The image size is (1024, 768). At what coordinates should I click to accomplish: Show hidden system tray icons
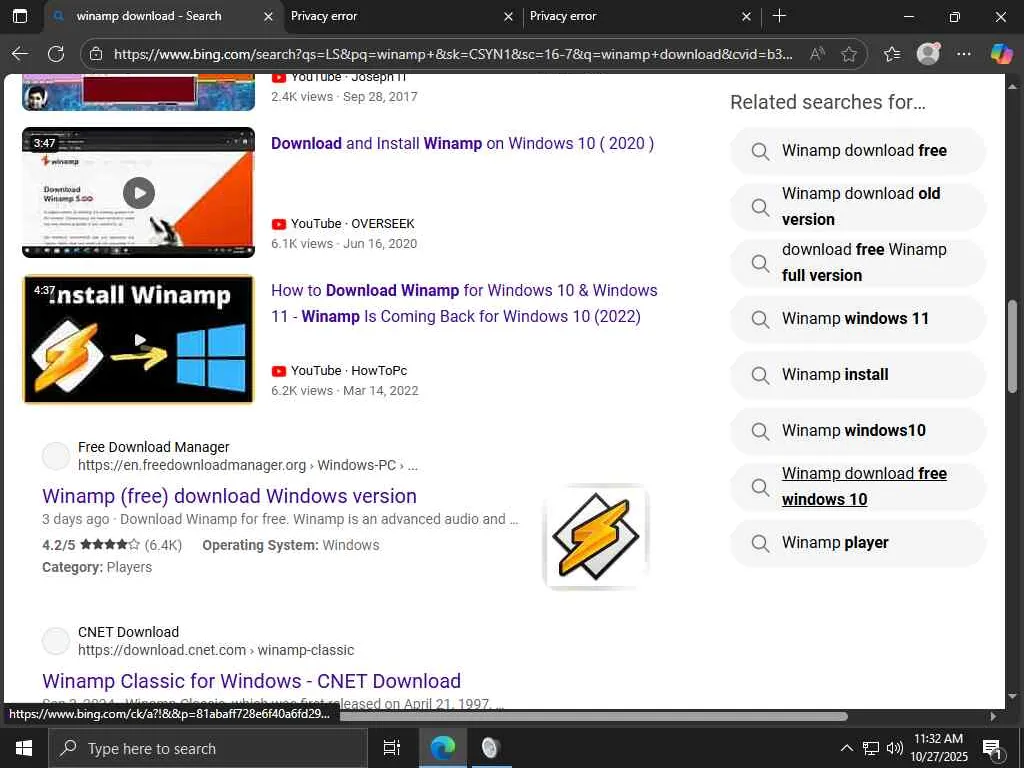pos(846,748)
